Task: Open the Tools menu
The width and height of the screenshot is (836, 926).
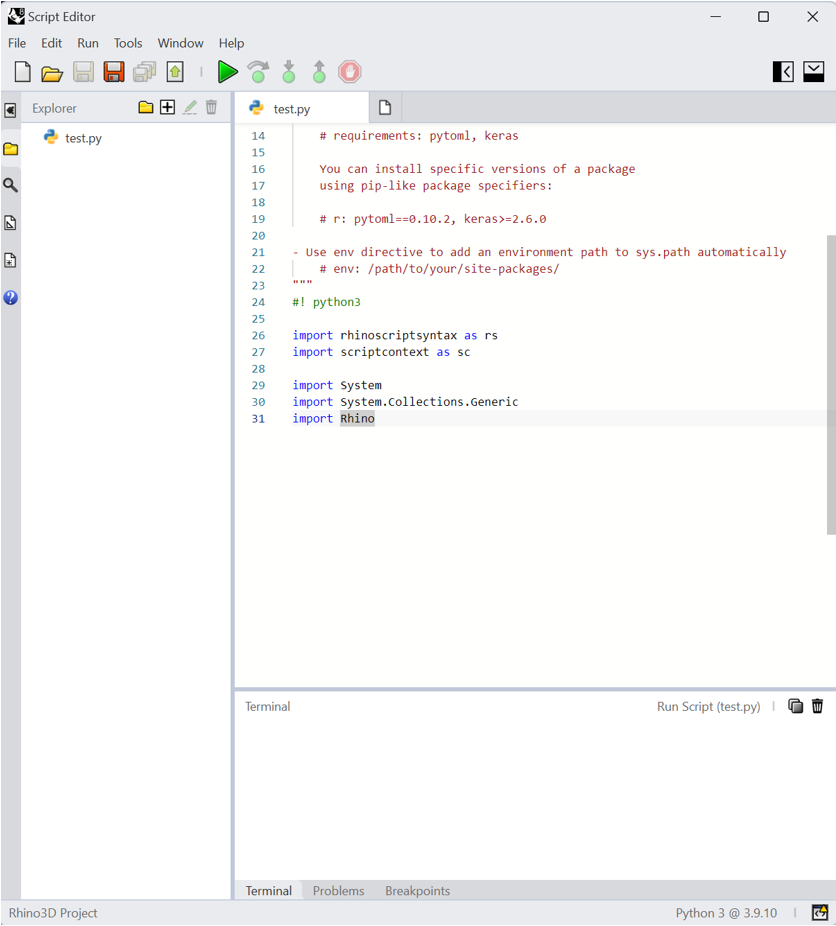Action: [x=128, y=43]
